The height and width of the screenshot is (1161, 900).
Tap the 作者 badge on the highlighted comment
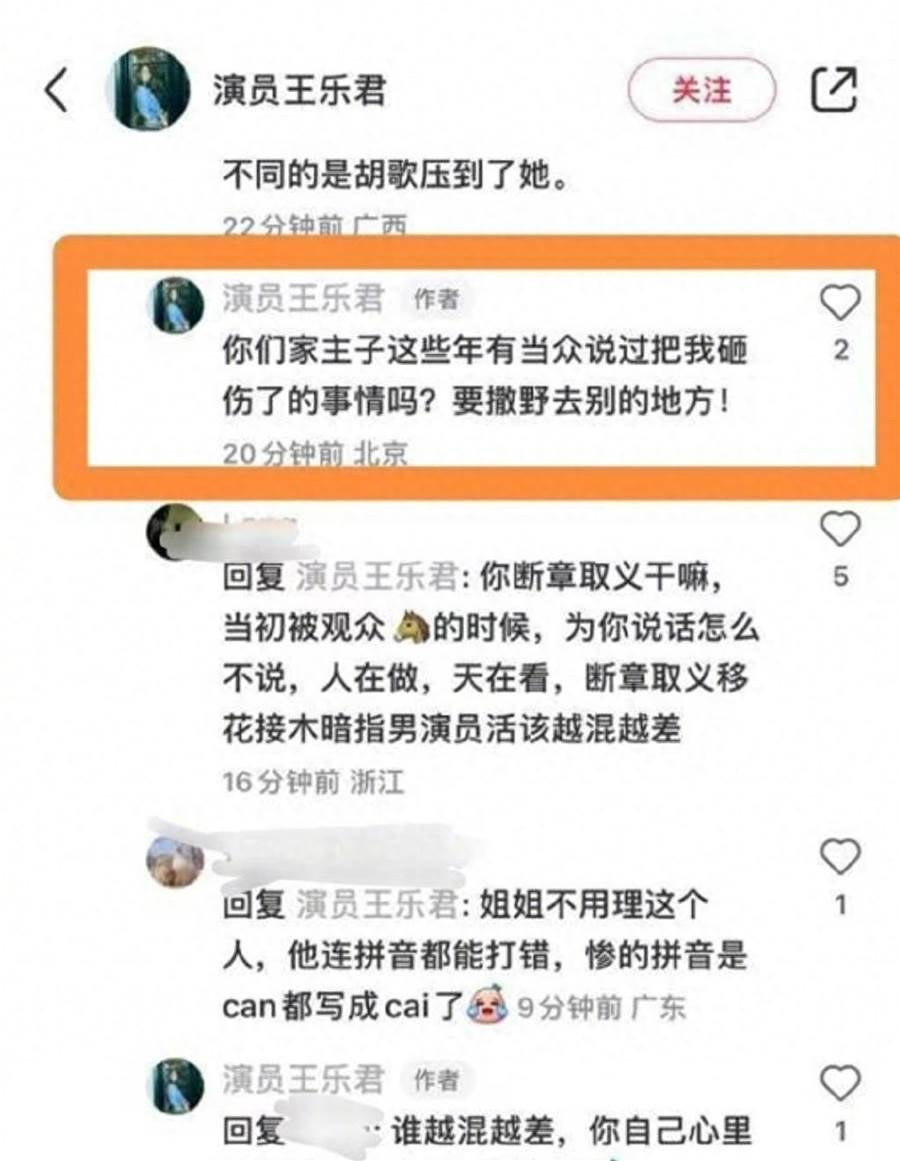pos(437,299)
